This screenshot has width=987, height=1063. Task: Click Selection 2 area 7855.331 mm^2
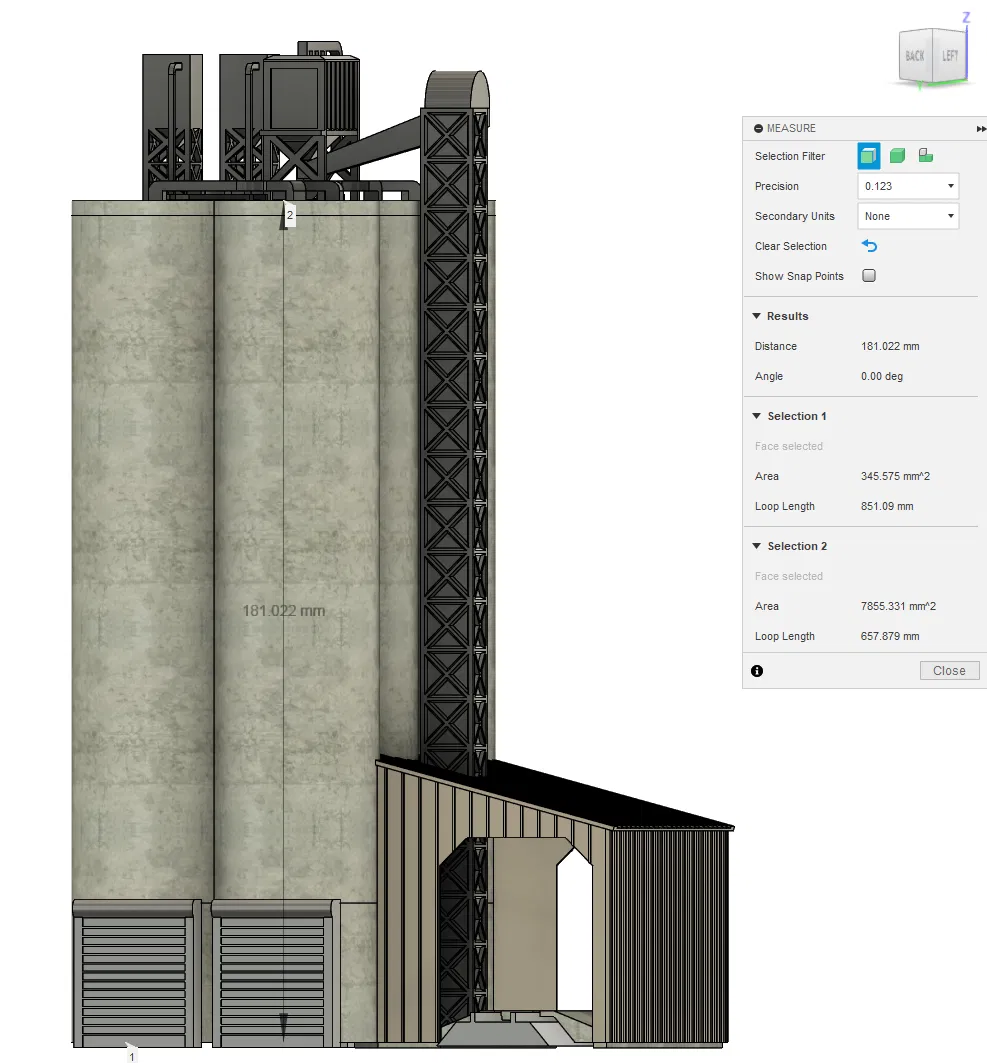(898, 606)
